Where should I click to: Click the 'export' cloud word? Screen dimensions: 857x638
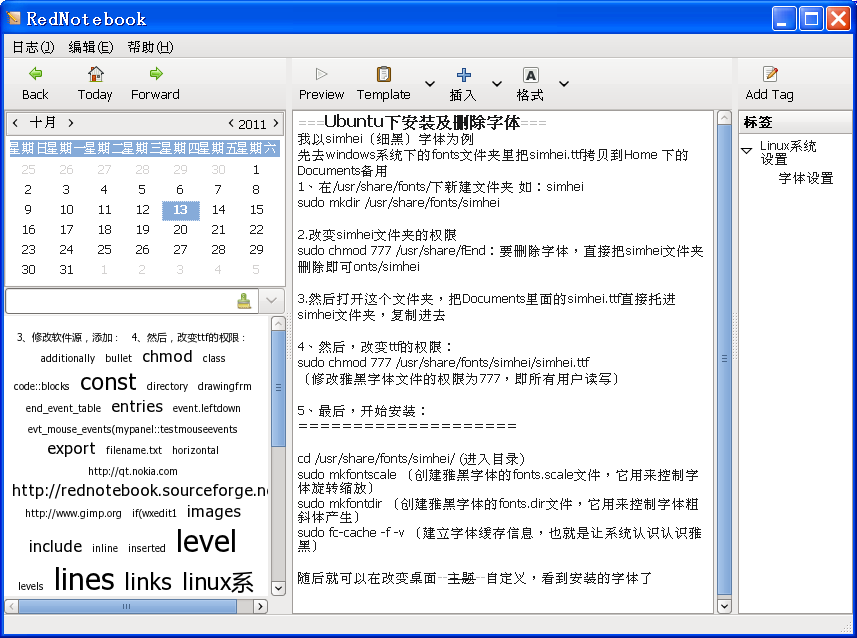71,449
